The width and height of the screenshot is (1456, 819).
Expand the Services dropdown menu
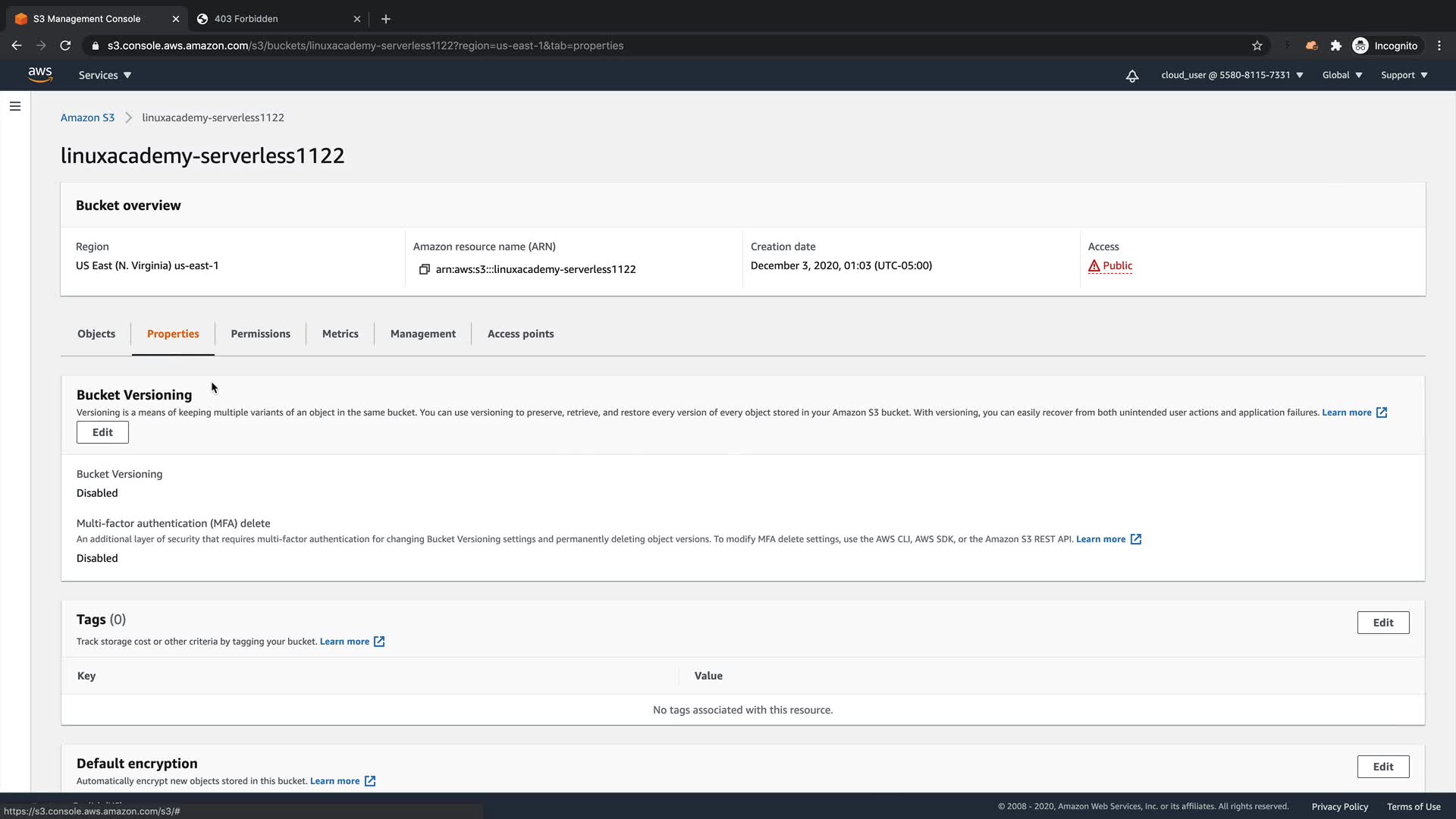click(105, 75)
